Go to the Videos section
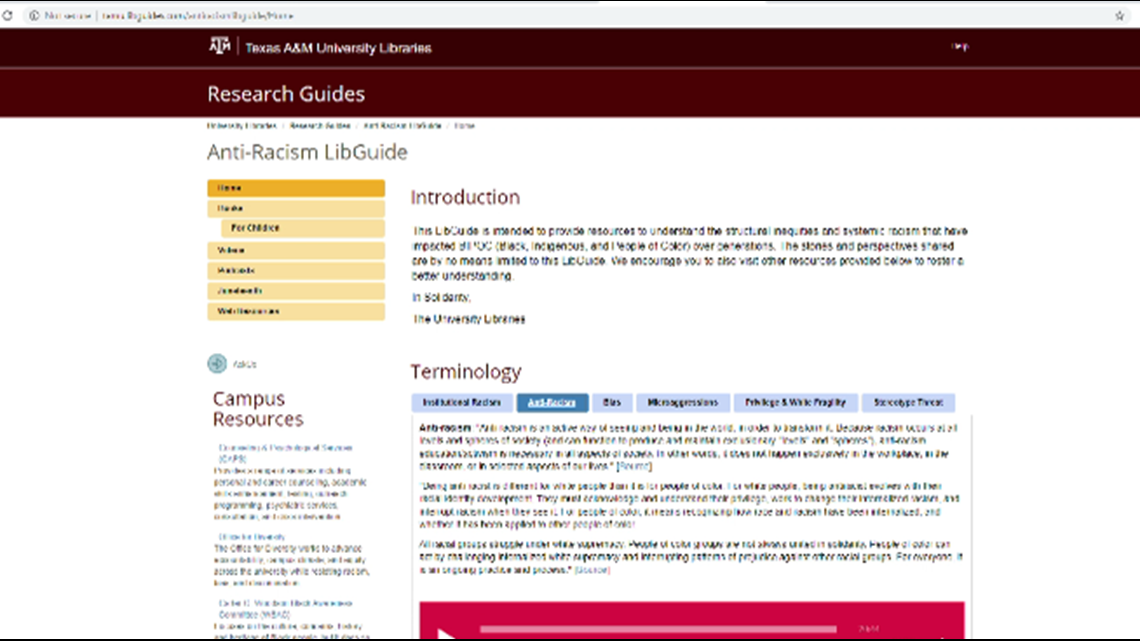Screen dimensions: 1140x641 pyautogui.click(x=296, y=249)
